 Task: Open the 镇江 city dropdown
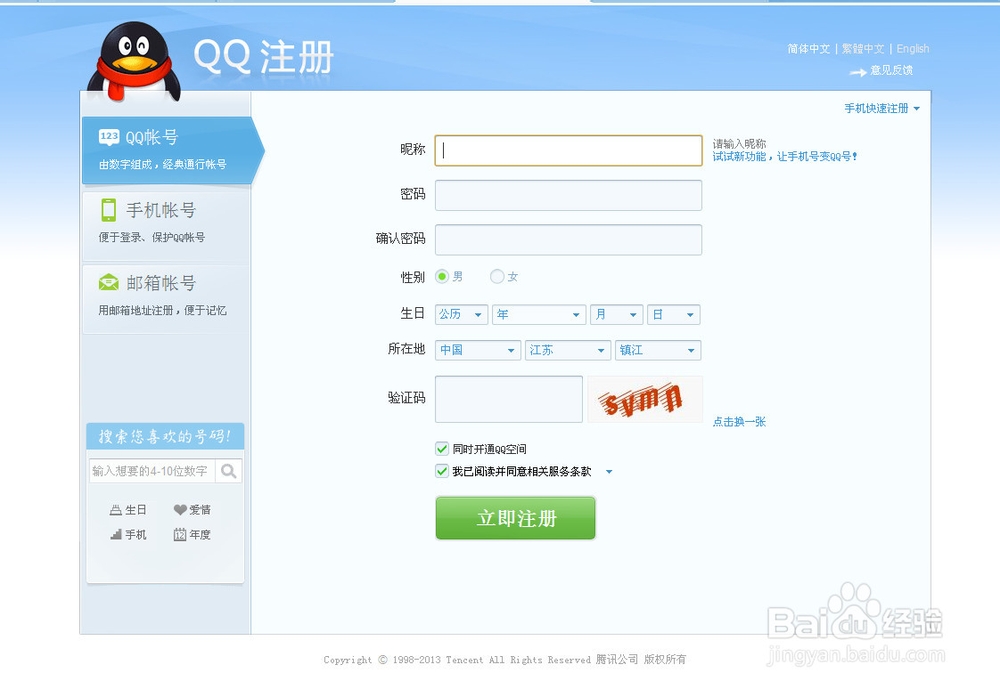(658, 350)
